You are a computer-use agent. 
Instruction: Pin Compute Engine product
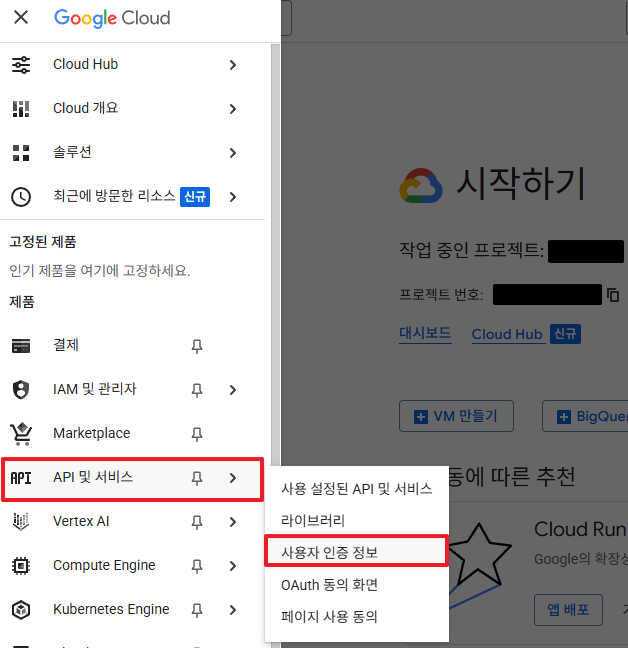coord(197,566)
